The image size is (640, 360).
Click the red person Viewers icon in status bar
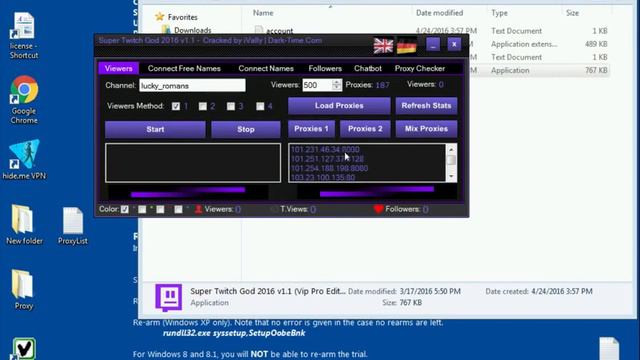click(198, 209)
